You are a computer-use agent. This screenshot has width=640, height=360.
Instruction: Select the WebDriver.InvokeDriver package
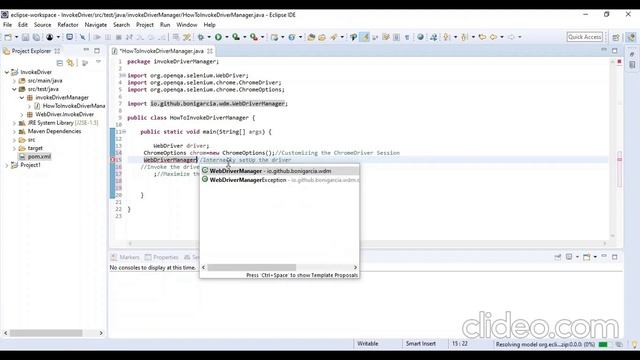[x=64, y=115]
